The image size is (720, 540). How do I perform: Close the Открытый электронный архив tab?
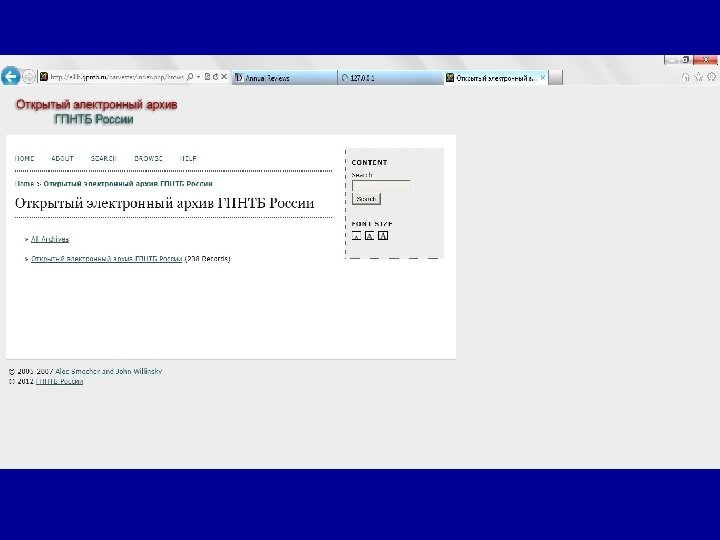(543, 78)
